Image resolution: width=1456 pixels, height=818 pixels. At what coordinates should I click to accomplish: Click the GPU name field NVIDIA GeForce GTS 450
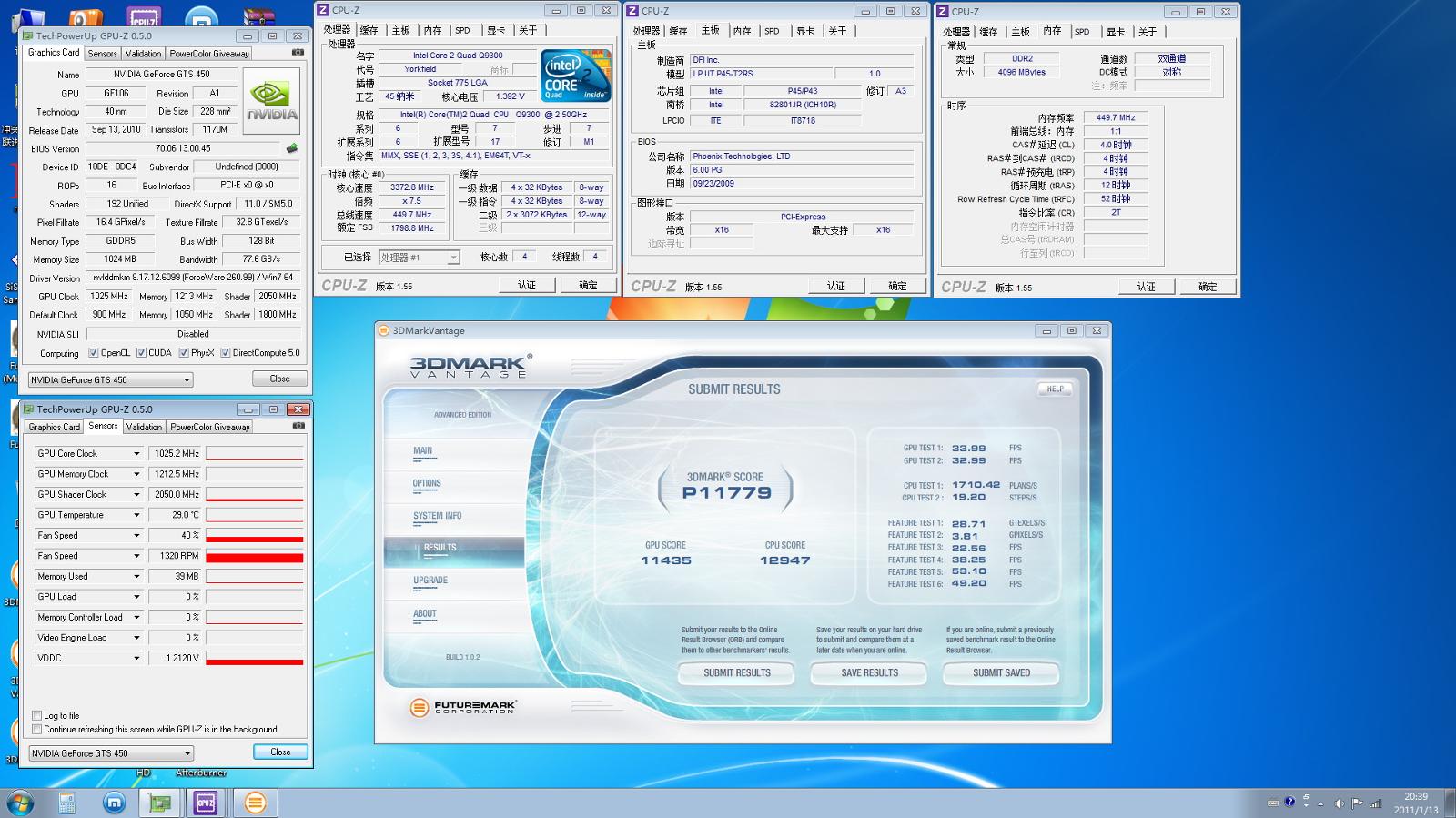point(161,75)
